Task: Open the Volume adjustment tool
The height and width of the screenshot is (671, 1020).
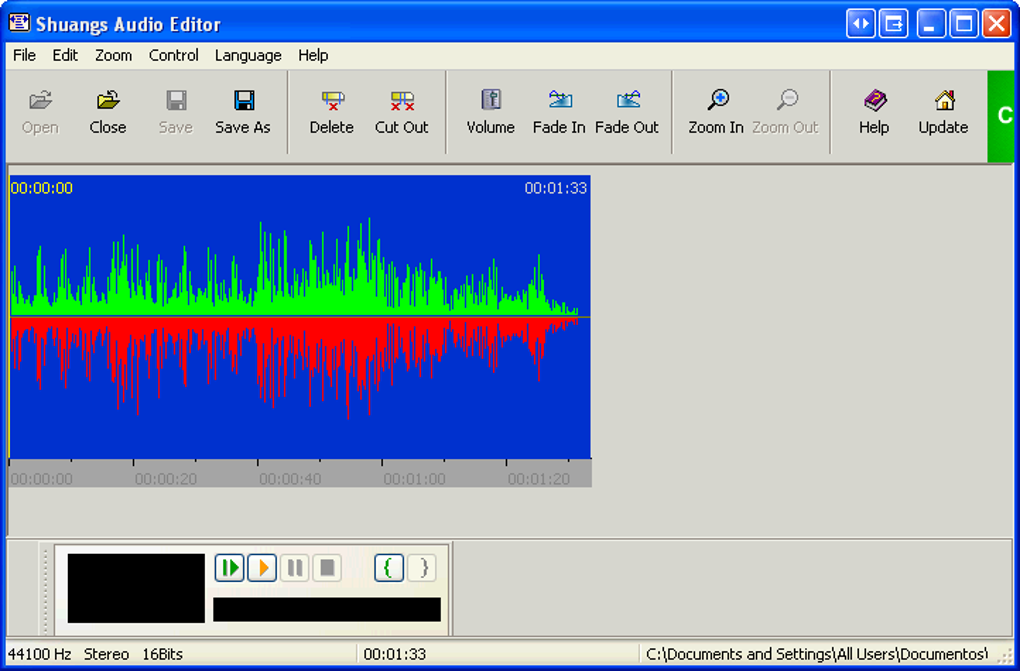Action: pos(490,112)
